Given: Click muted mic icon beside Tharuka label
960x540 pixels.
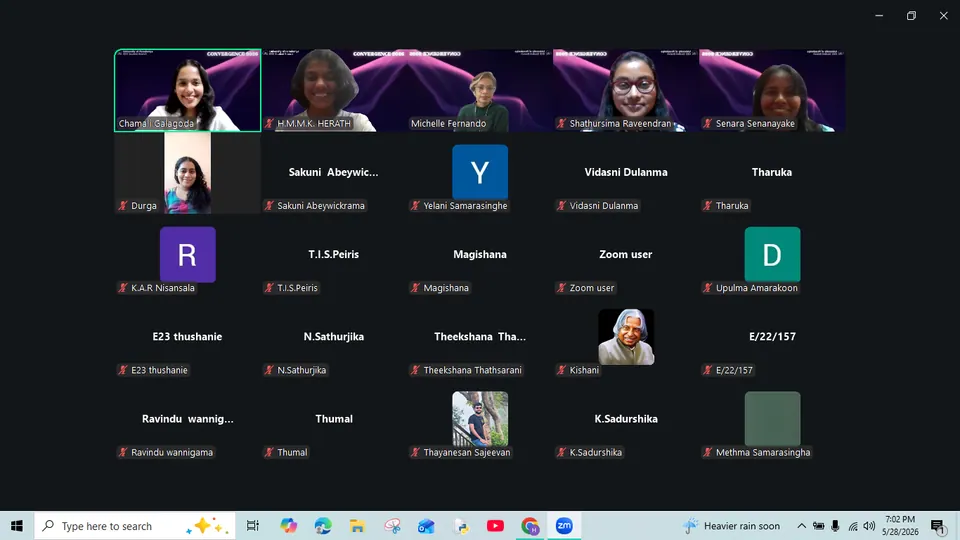Looking at the screenshot, I should 708,206.
